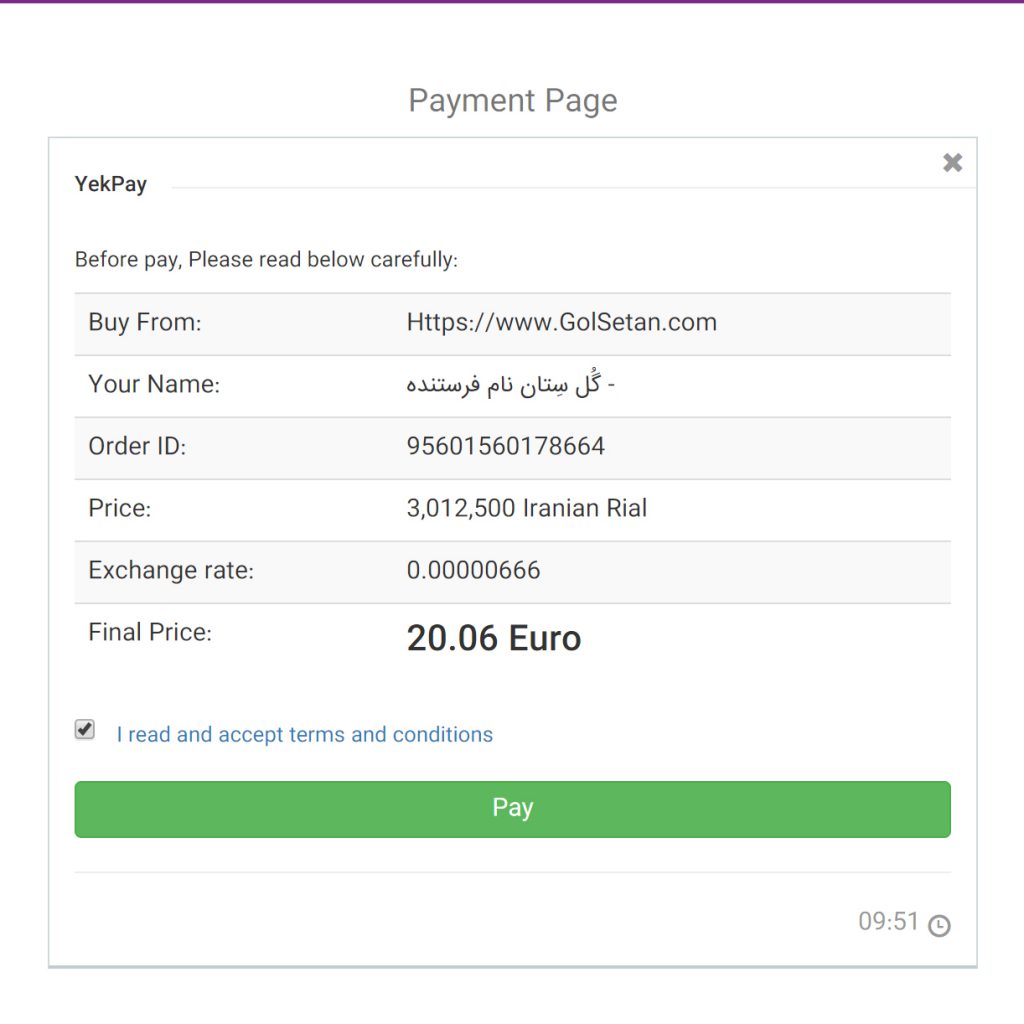Click the Persian sender name value

tap(510, 385)
